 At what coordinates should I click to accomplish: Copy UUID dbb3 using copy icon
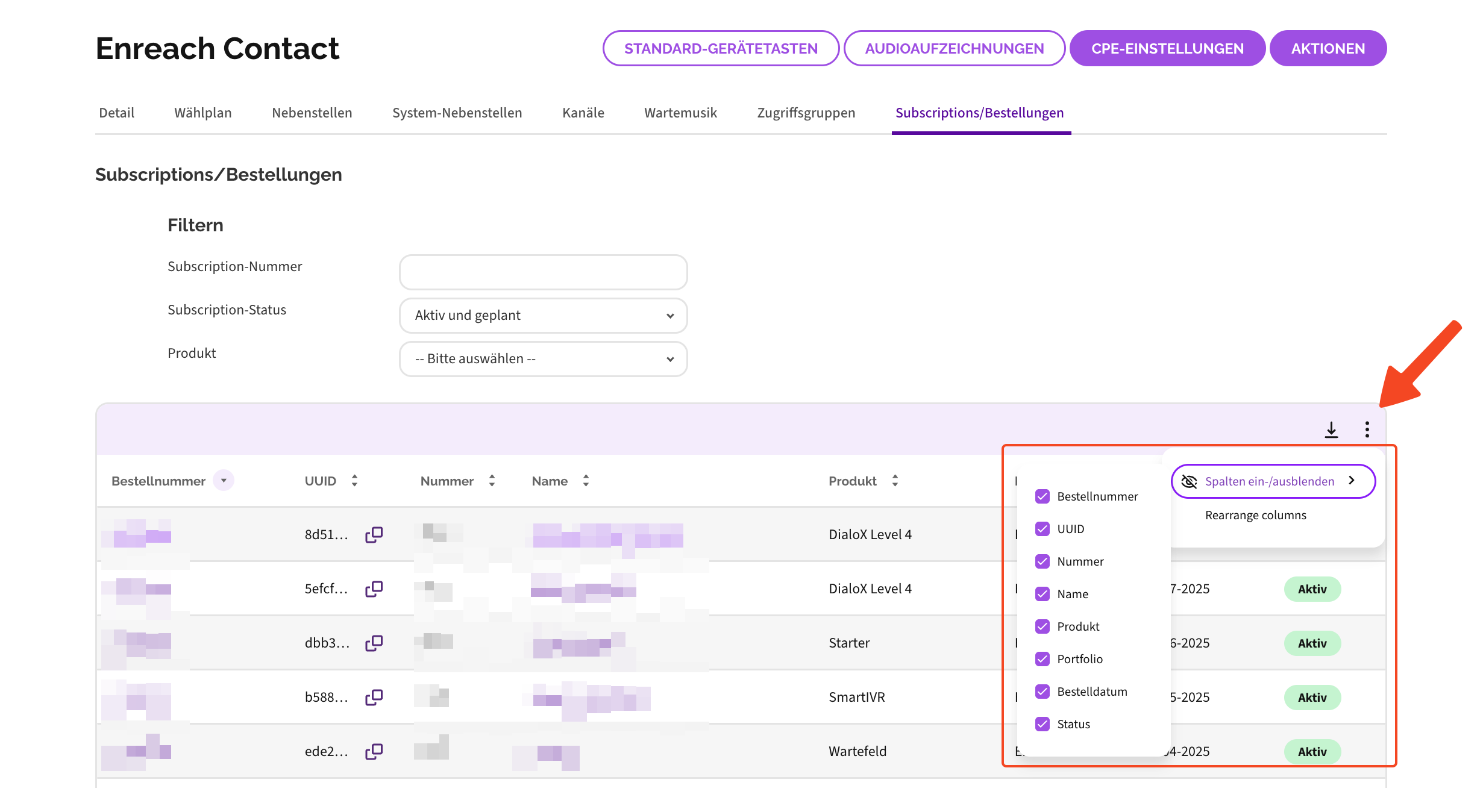pyautogui.click(x=374, y=643)
